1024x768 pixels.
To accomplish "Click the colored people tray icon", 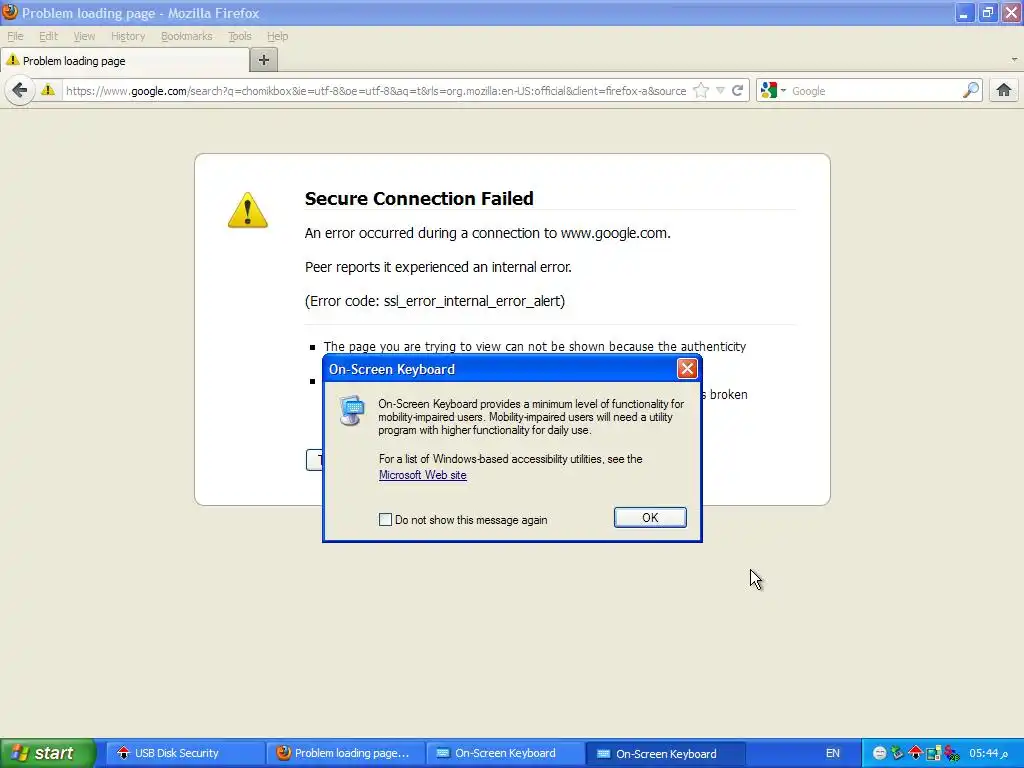I will point(952,753).
